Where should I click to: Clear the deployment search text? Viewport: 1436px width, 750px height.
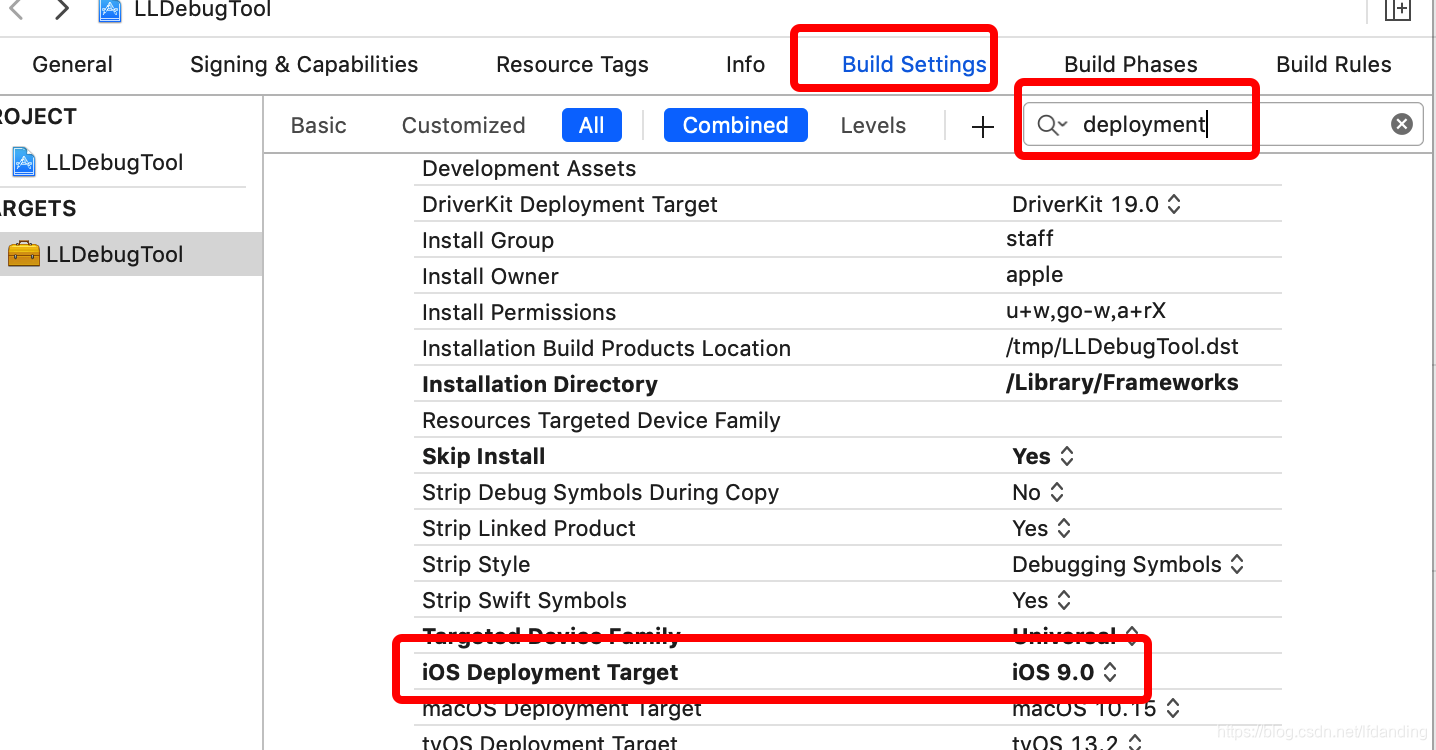tap(1402, 124)
